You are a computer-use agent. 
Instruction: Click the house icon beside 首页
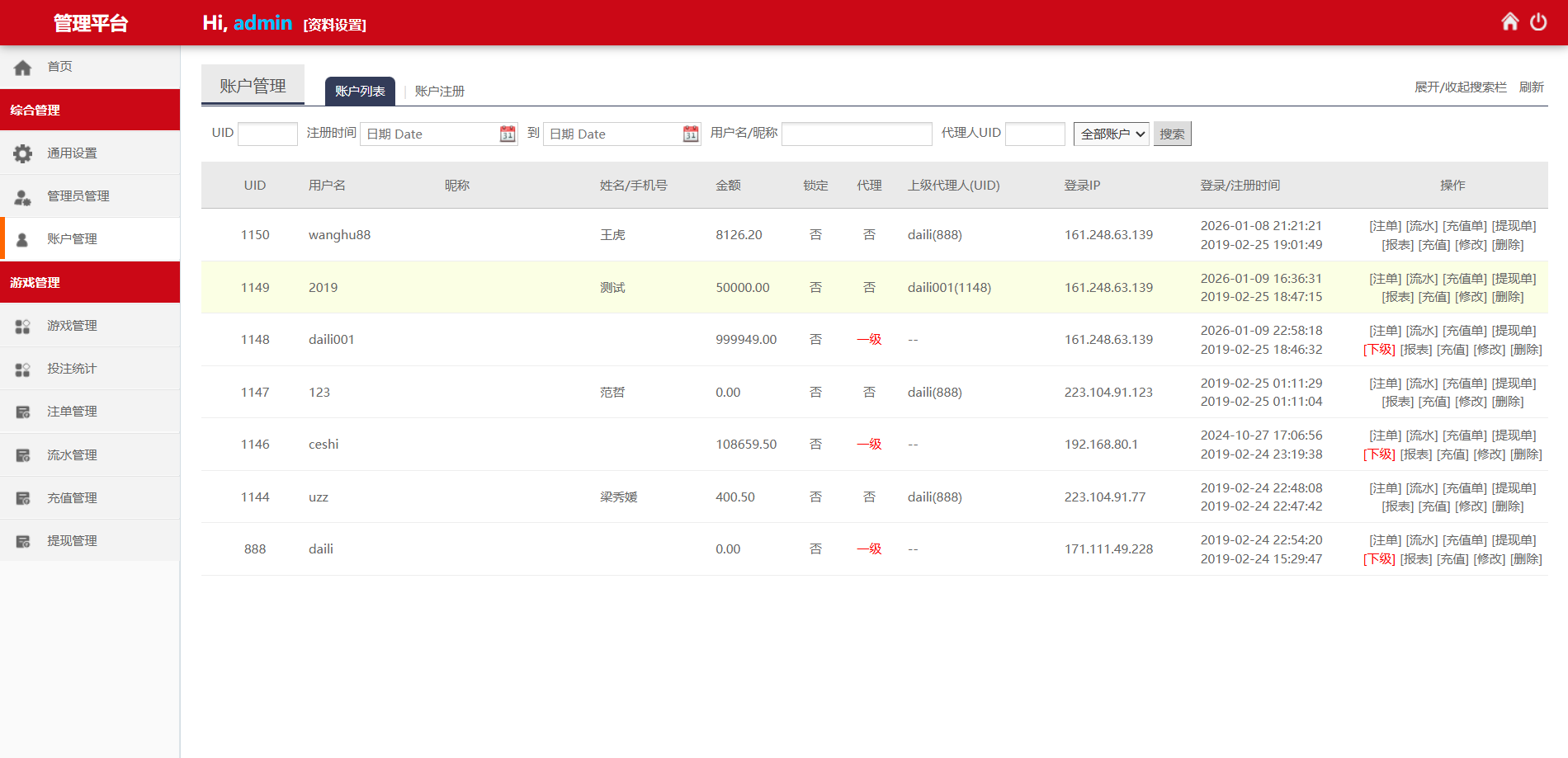pyautogui.click(x=23, y=67)
